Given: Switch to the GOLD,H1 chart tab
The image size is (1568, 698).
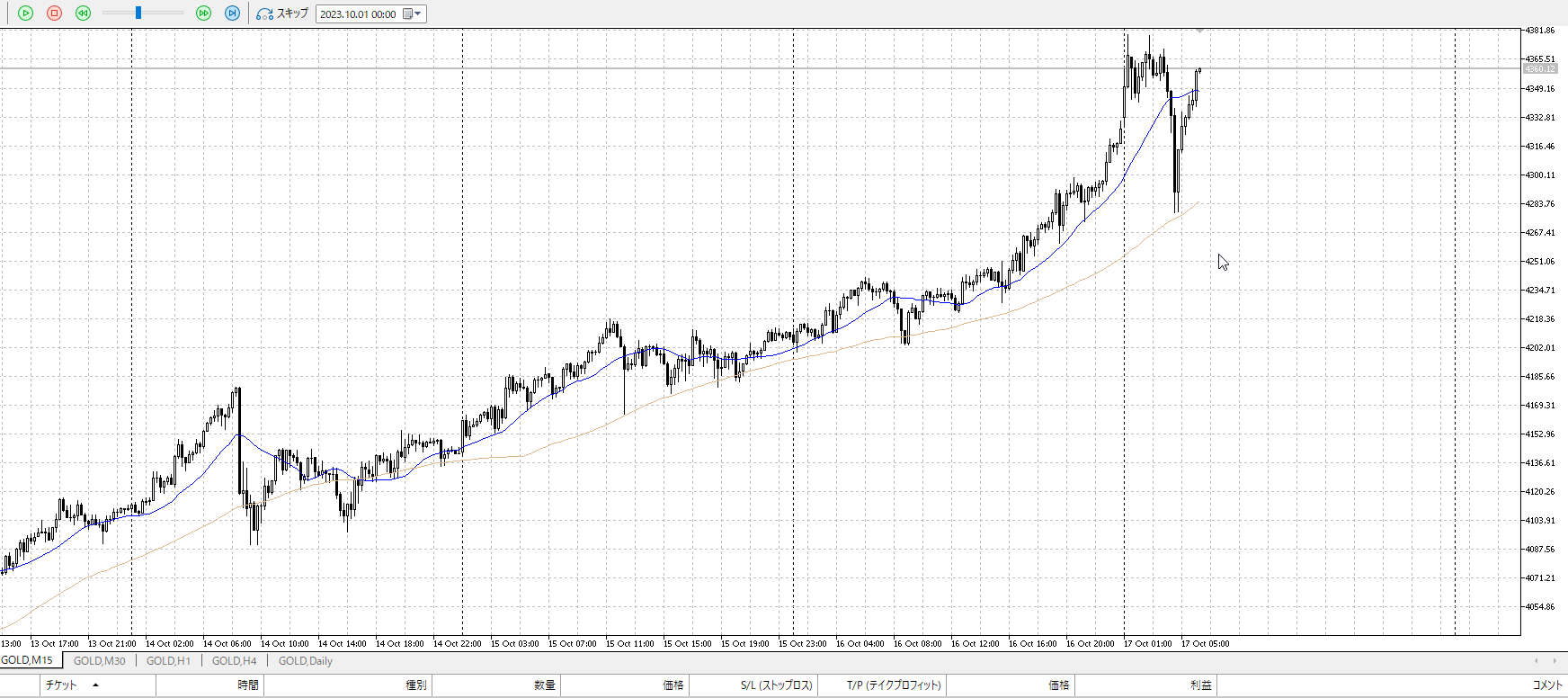Looking at the screenshot, I should [168, 661].
